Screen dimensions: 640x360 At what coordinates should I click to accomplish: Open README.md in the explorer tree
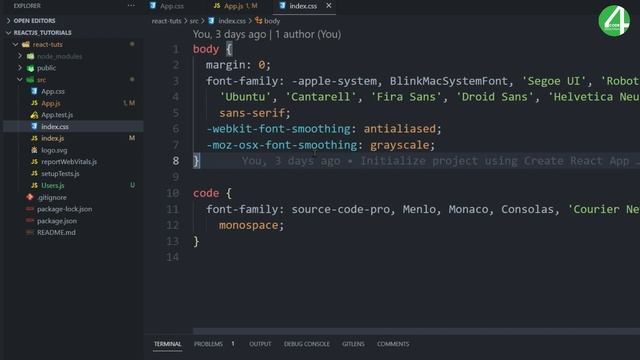click(x=56, y=233)
